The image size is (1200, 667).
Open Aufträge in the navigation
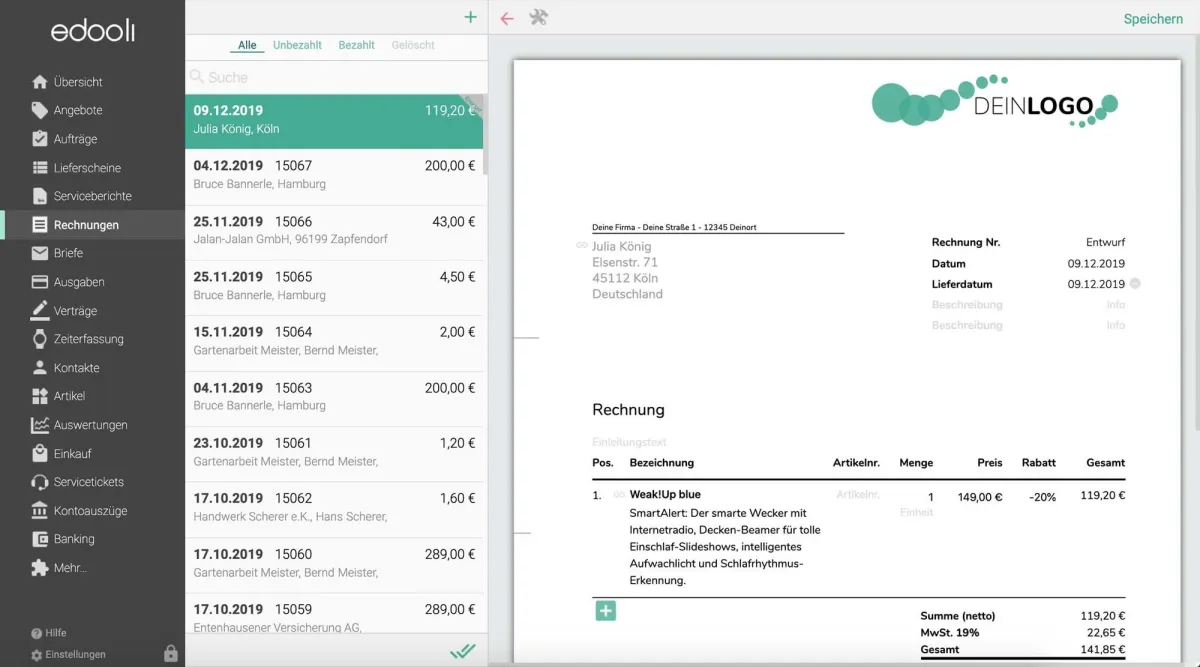click(74, 138)
